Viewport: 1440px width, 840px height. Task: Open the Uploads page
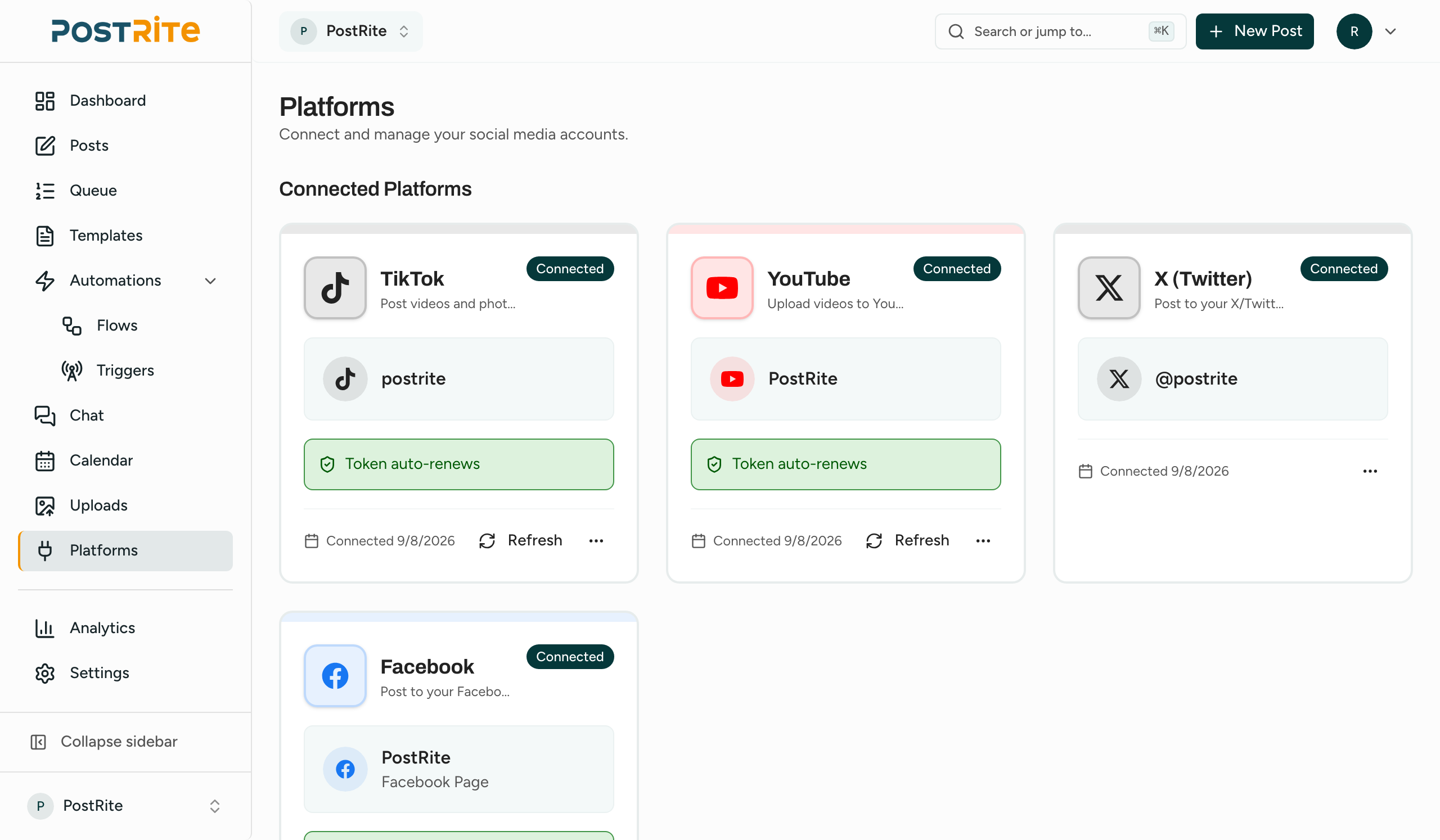click(125, 506)
